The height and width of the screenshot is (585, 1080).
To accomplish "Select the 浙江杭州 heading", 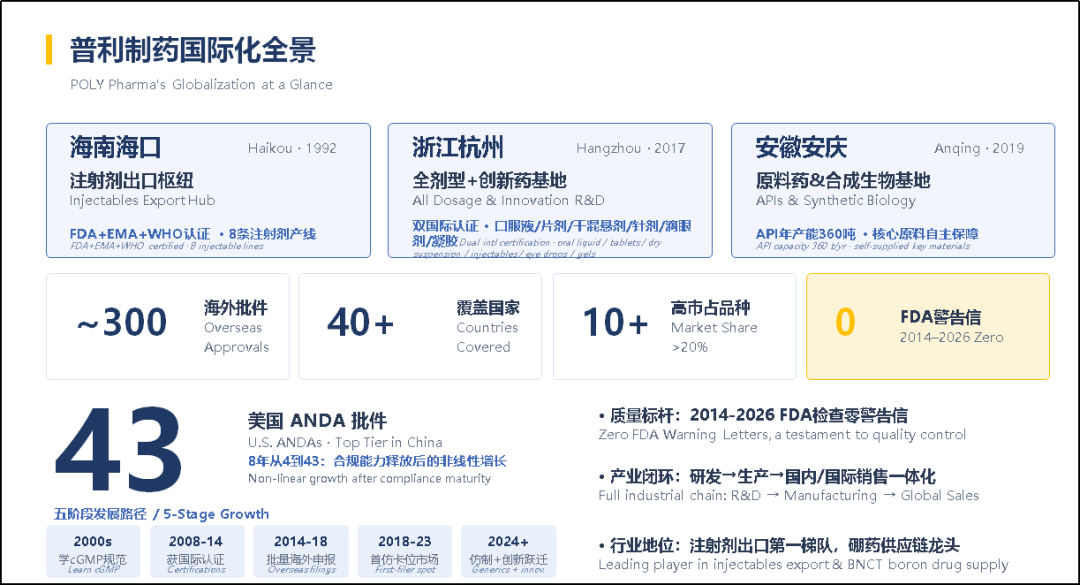I will [x=458, y=147].
